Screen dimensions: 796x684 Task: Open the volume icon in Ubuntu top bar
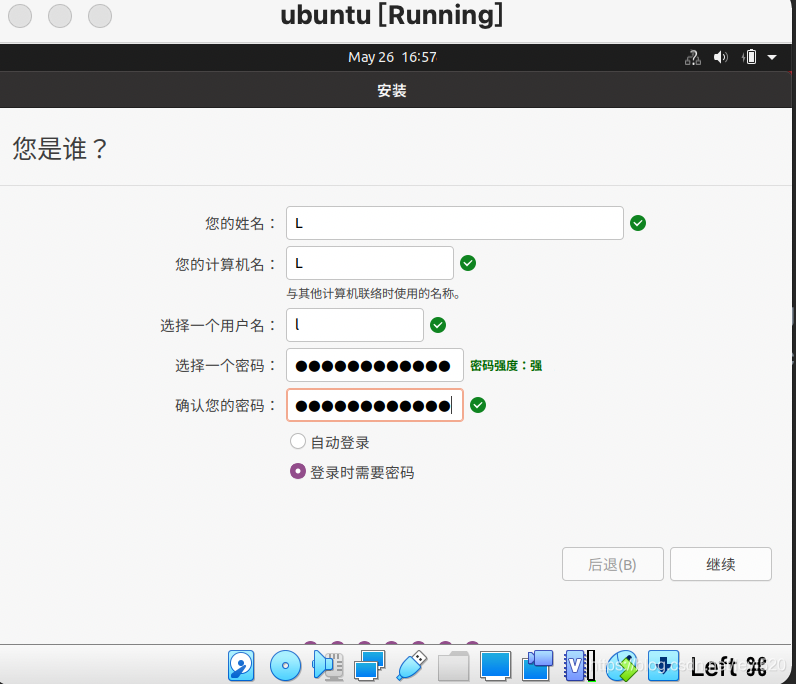point(720,57)
